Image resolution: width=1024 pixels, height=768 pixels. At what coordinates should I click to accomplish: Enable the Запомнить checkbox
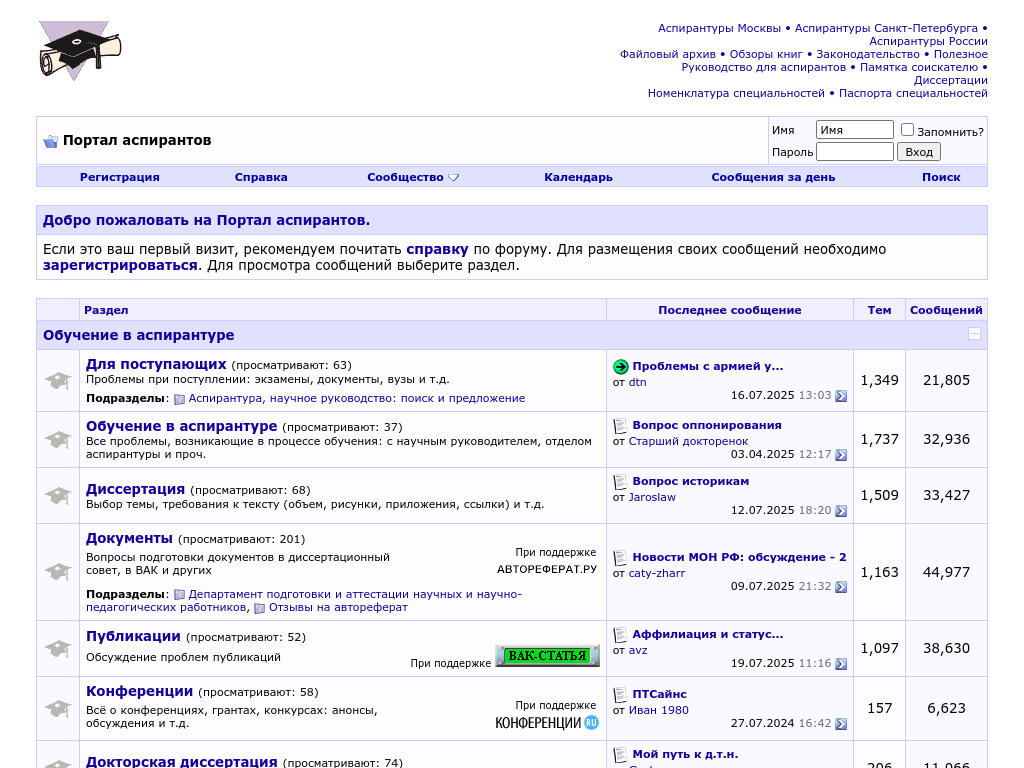coord(907,130)
